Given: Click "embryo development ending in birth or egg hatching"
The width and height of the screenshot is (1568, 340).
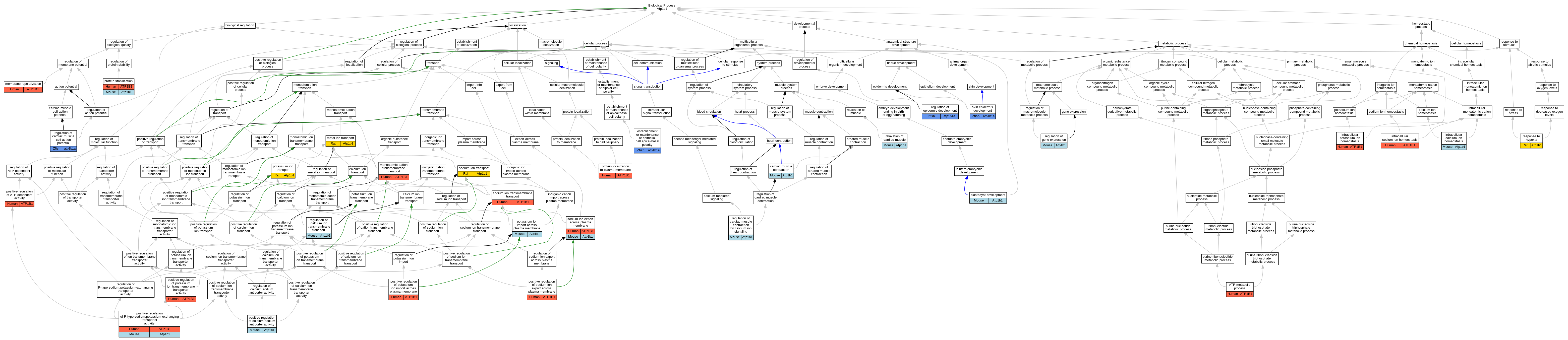Looking at the screenshot, I should pyautogui.click(x=894, y=111).
